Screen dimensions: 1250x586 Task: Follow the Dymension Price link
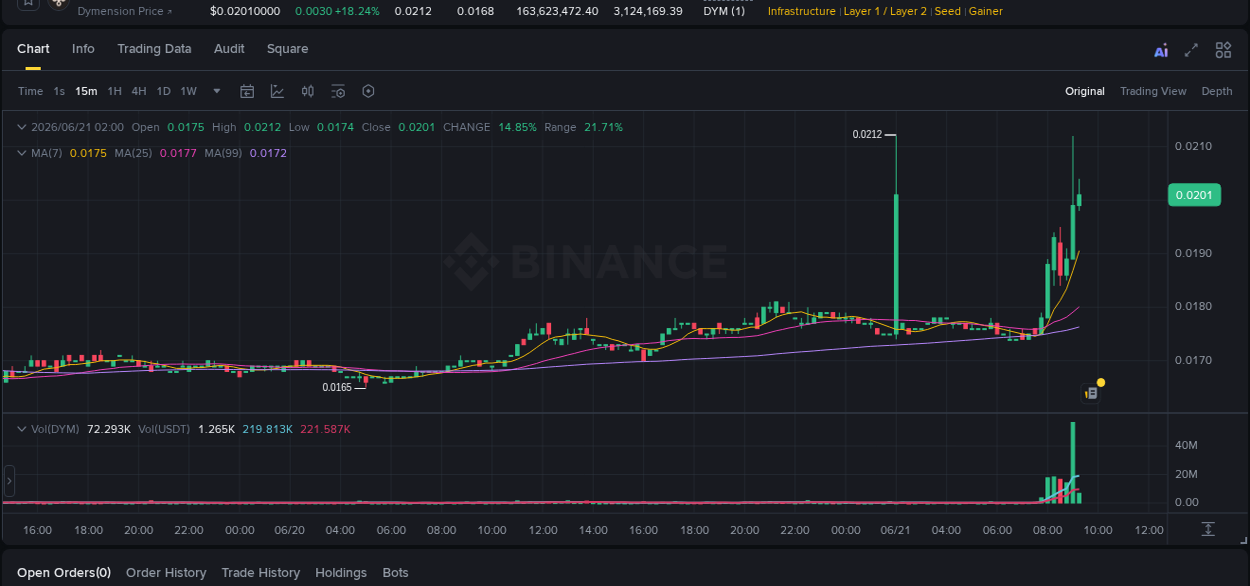[124, 11]
